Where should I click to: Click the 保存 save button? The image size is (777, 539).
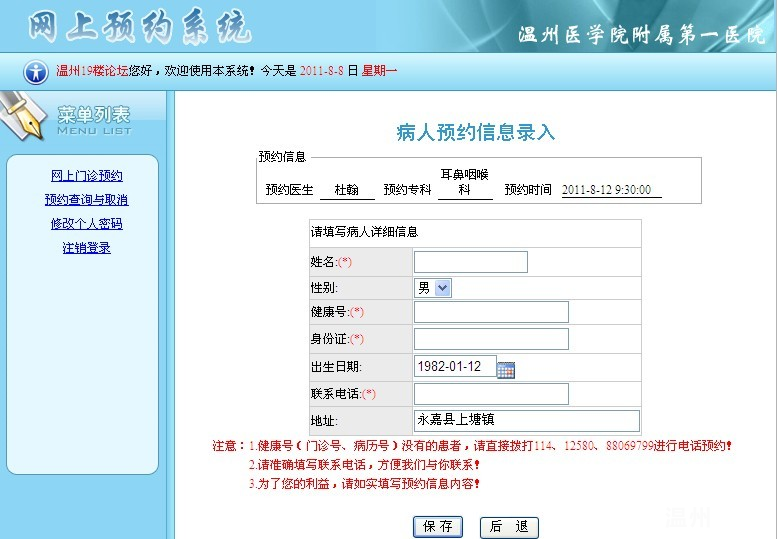pyautogui.click(x=438, y=527)
